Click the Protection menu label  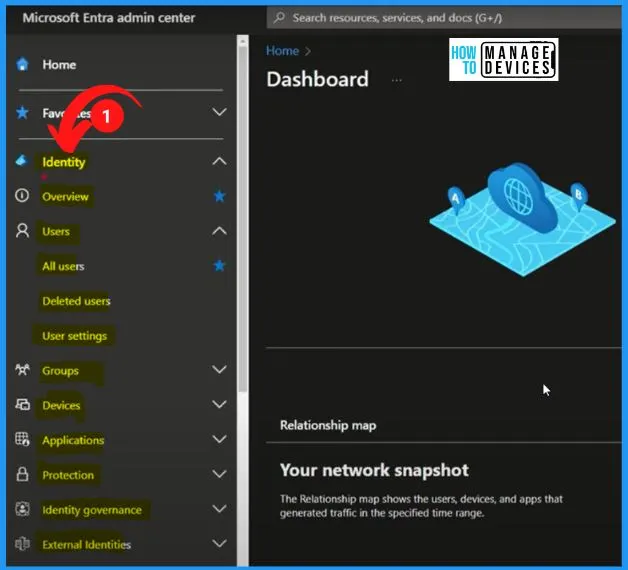[68, 475]
